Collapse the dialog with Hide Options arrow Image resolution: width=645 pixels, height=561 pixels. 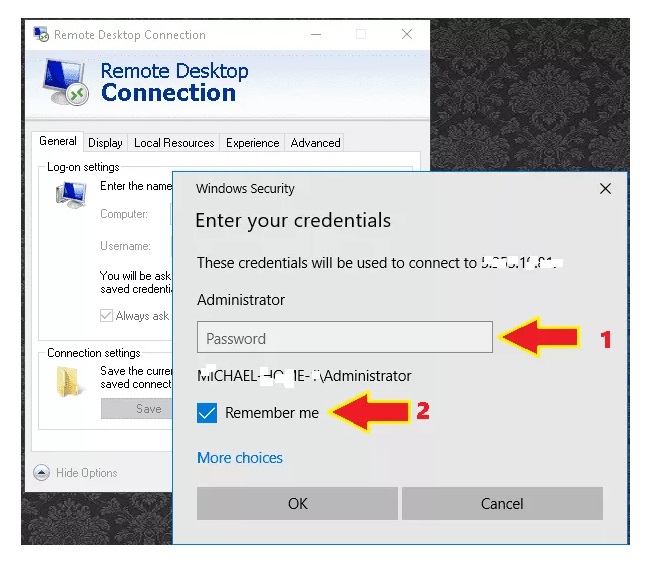tap(41, 473)
